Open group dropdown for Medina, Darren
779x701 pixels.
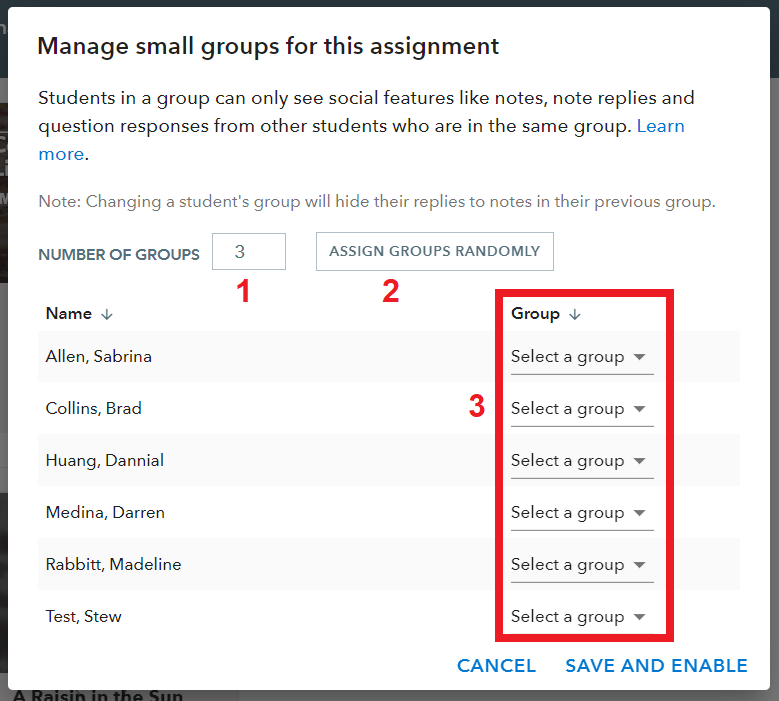[x=582, y=513]
